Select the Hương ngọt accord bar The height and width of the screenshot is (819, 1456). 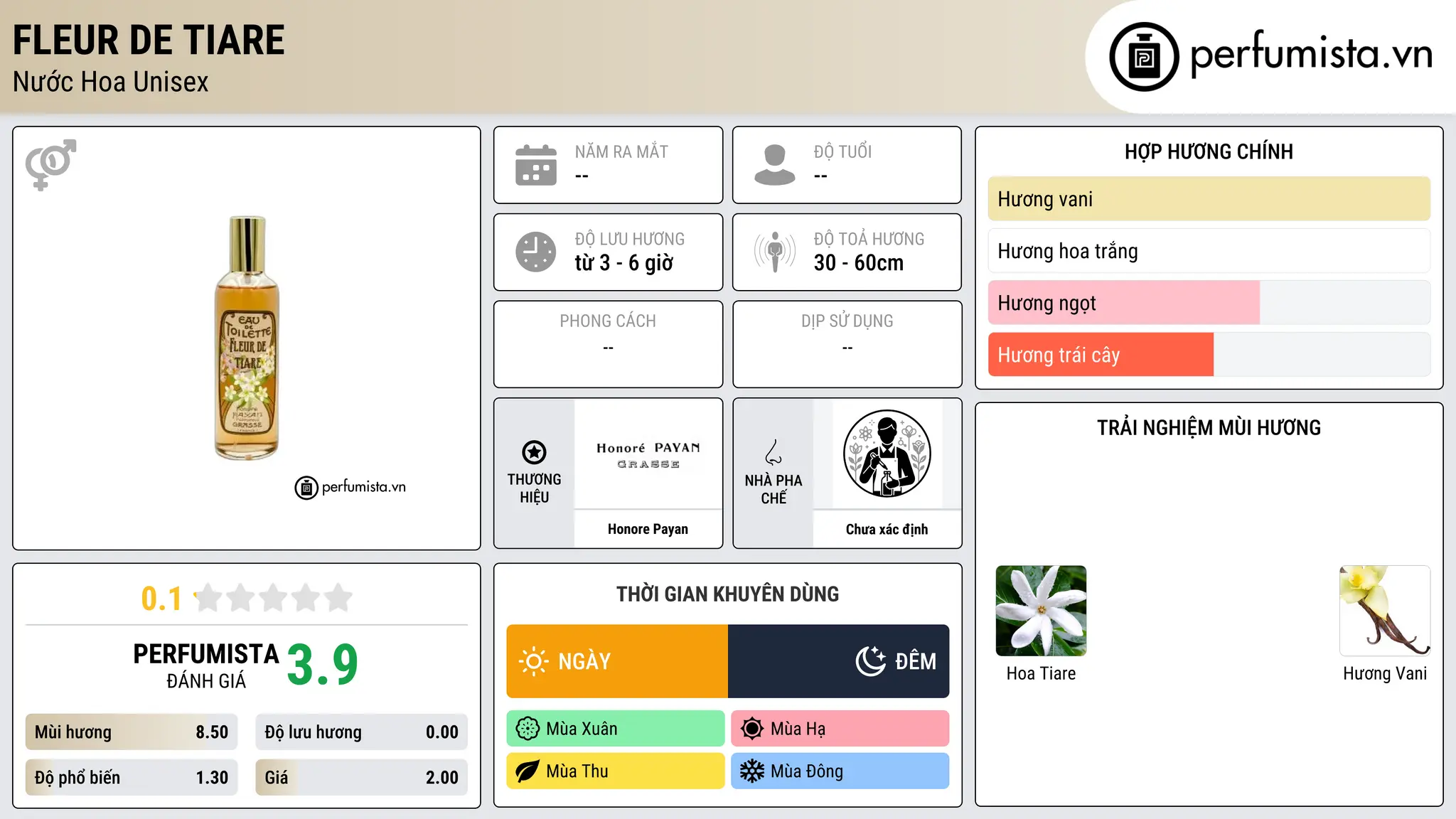pos(1209,303)
